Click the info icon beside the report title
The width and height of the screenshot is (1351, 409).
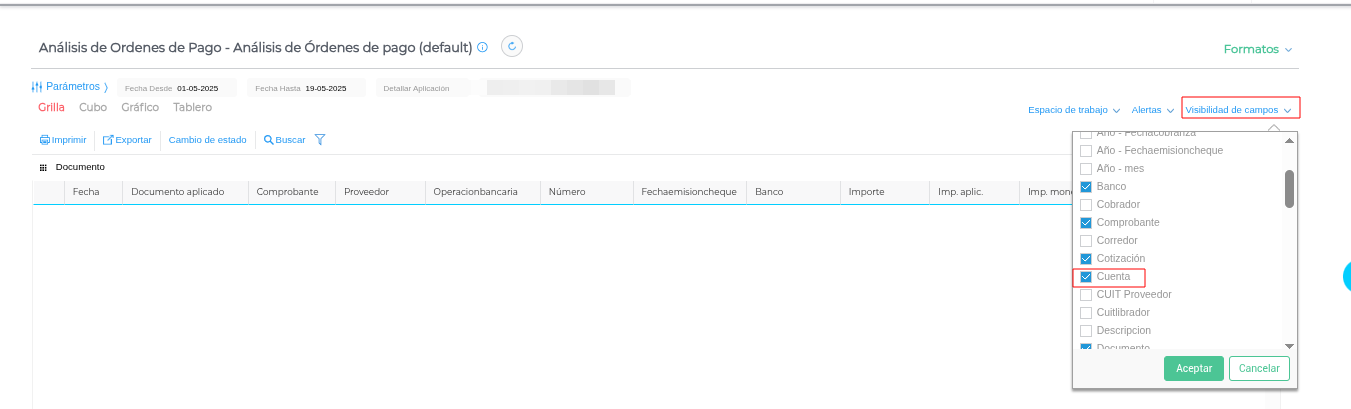[x=482, y=47]
